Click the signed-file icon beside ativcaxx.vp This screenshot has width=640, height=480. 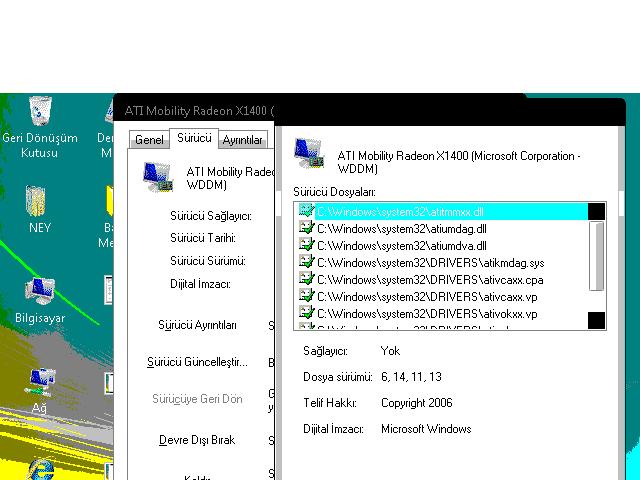click(307, 296)
